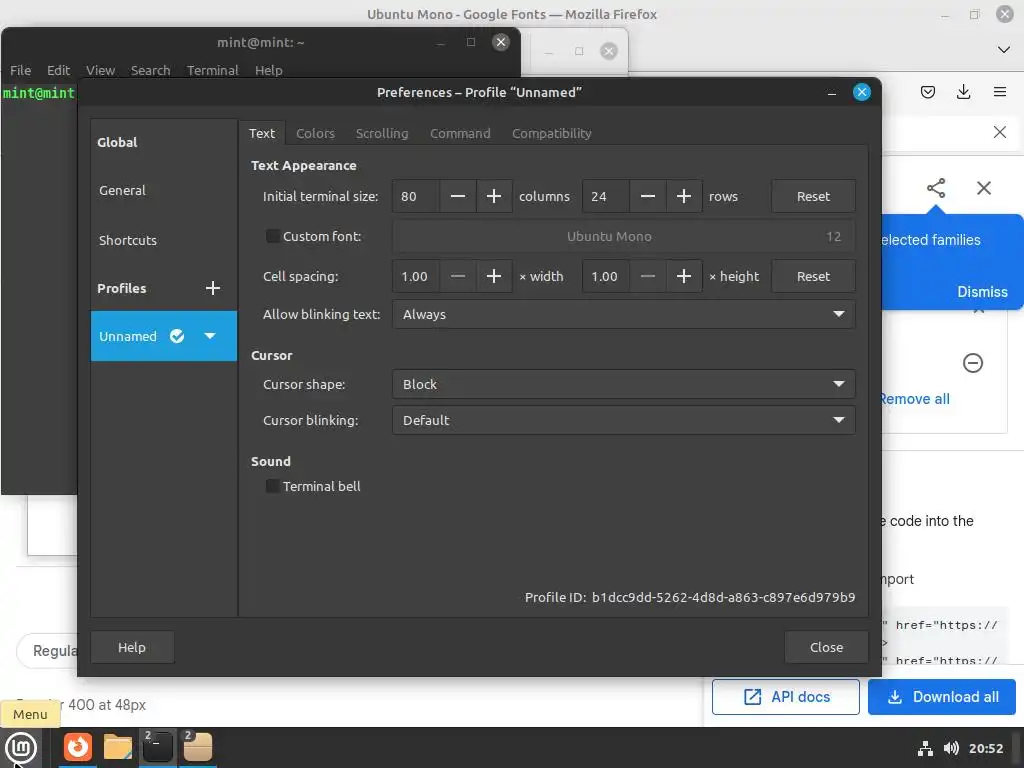Edit the columns number field
The image size is (1024, 768).
pyautogui.click(x=416, y=197)
